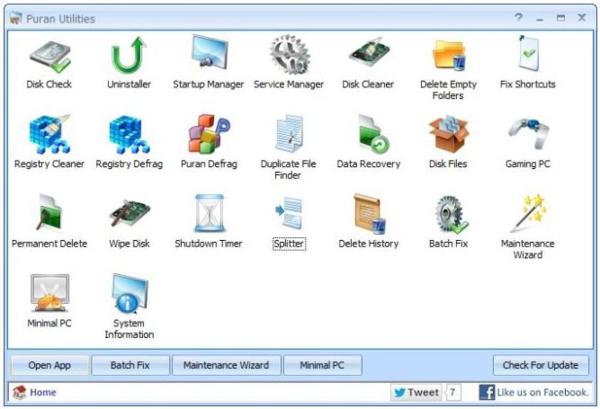Click the Disk Files box icon
Screen dimensions: 600x409
tap(449, 135)
